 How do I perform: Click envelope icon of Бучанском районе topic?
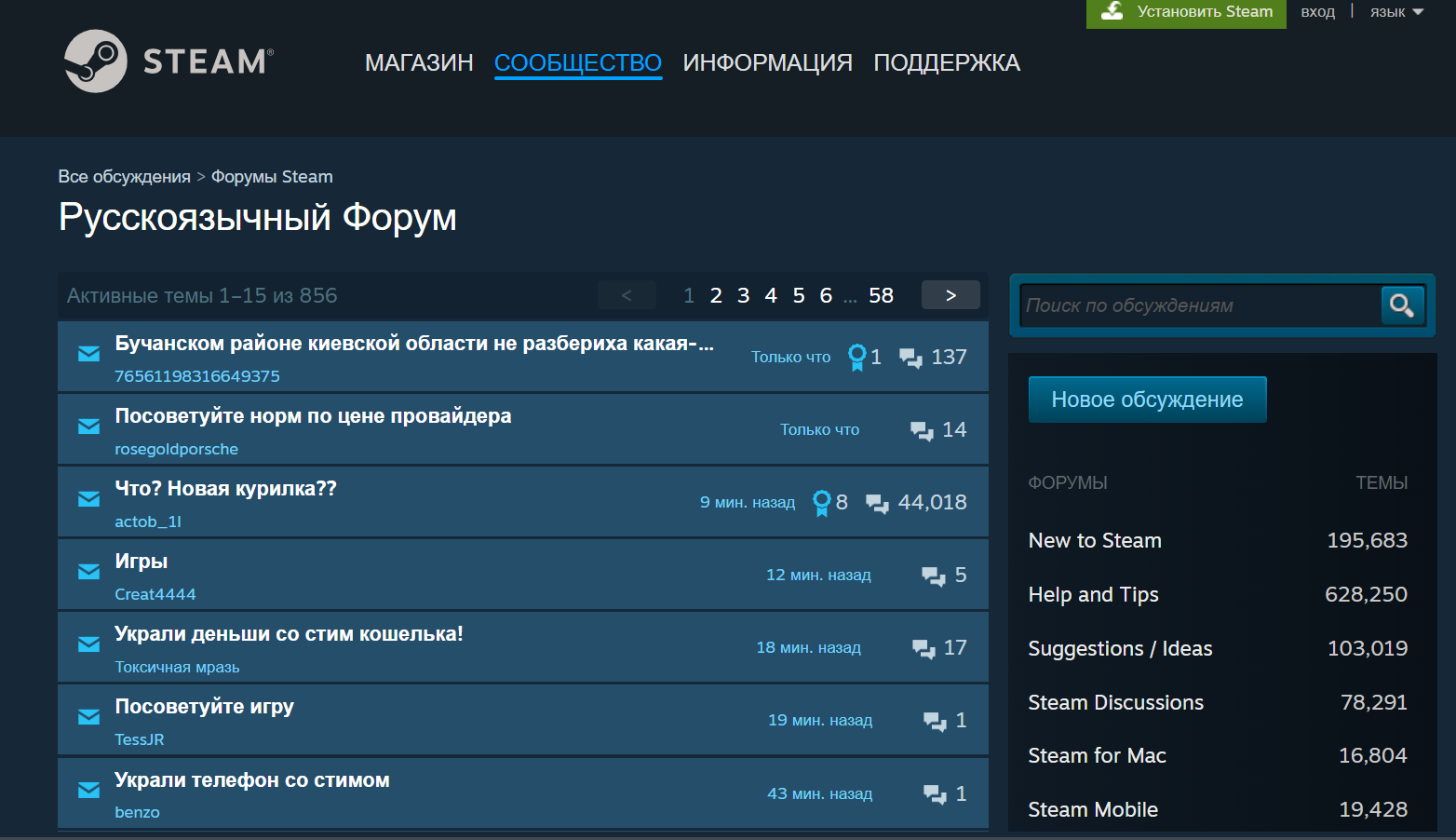click(x=88, y=354)
